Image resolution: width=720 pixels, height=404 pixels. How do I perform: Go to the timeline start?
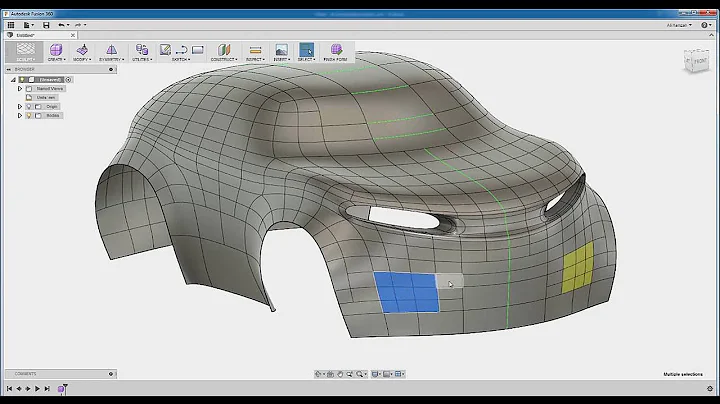tap(9, 389)
